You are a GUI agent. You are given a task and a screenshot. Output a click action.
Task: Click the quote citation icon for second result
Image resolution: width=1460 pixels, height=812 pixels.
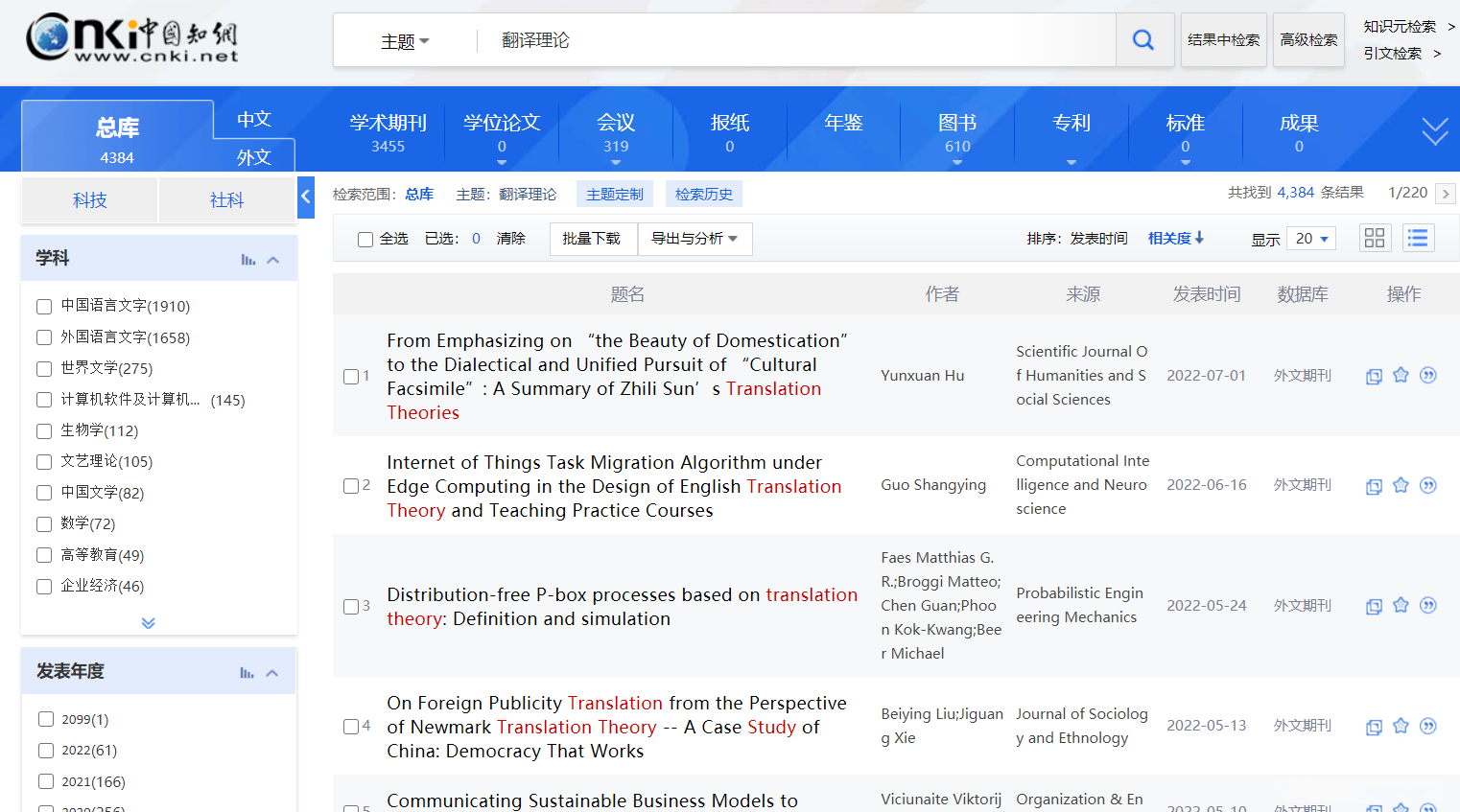1428,485
